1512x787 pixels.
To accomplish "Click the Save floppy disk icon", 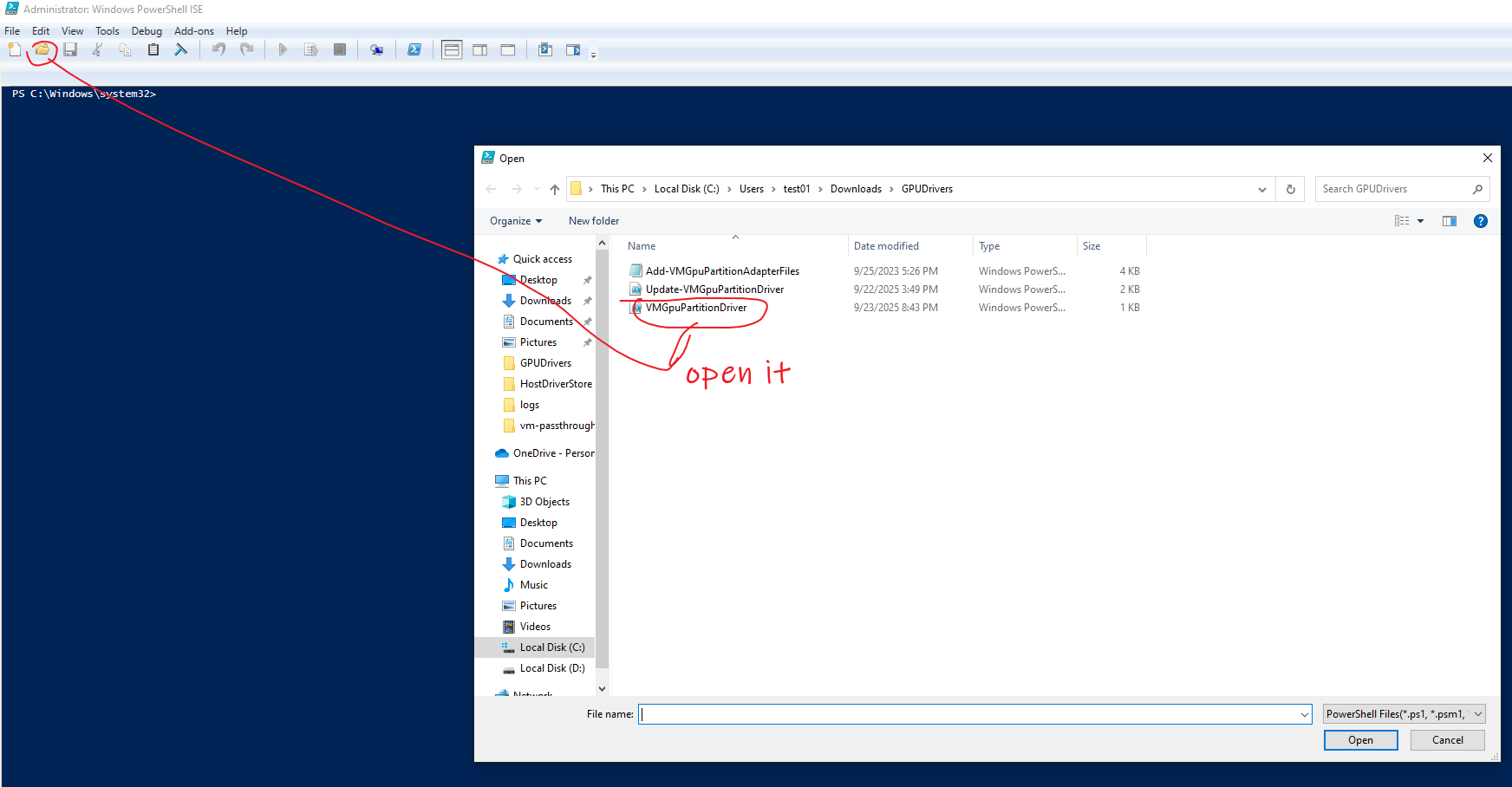I will tap(70, 49).
